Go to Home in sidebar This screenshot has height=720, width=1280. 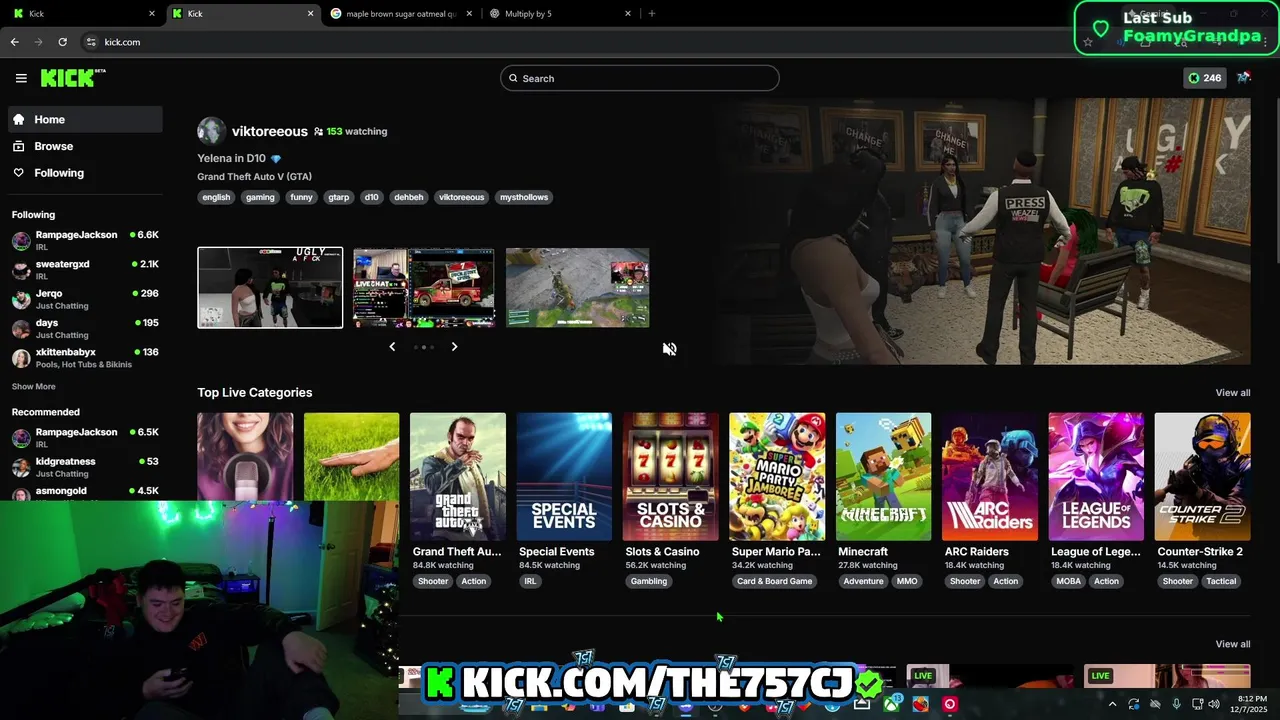85,119
